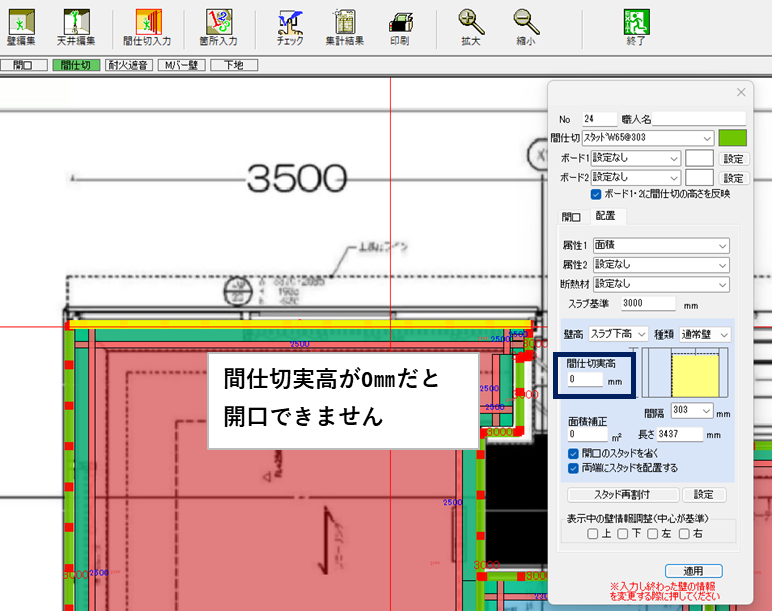The height and width of the screenshot is (611, 772).
Task: Open the ボード2 dropdown
Action: pyautogui.click(x=636, y=177)
